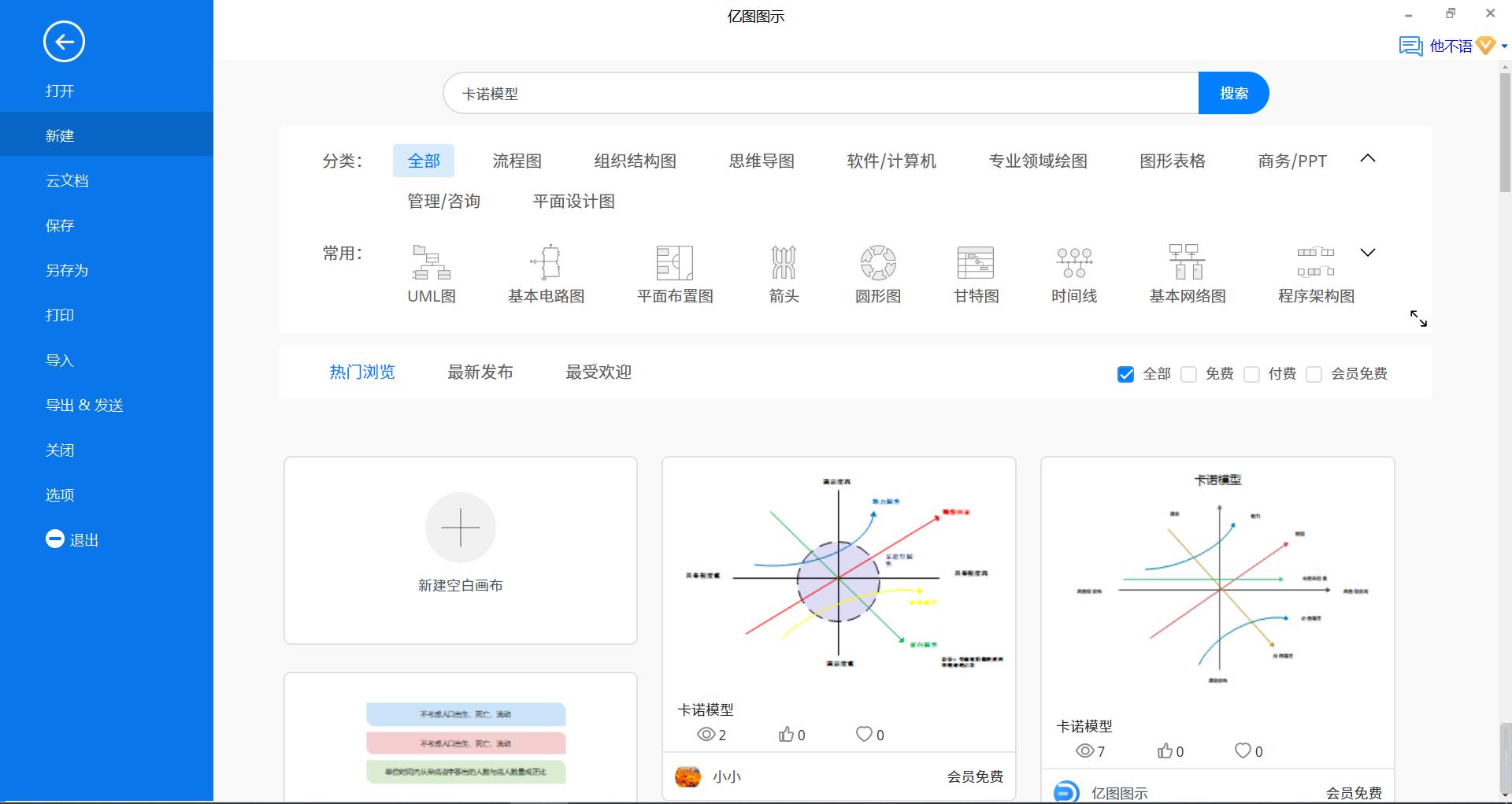Open the 基本电路图 template
Image resolution: width=1512 pixels, height=804 pixels.
coord(547,264)
